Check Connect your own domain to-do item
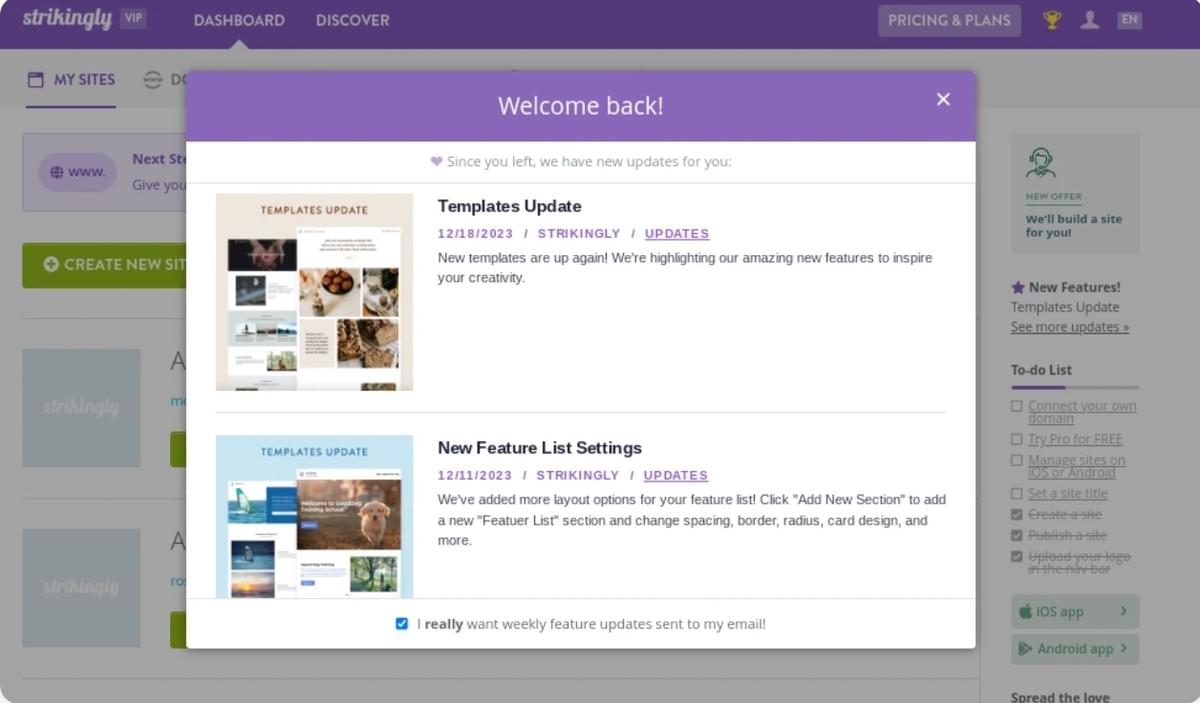 [1017, 406]
